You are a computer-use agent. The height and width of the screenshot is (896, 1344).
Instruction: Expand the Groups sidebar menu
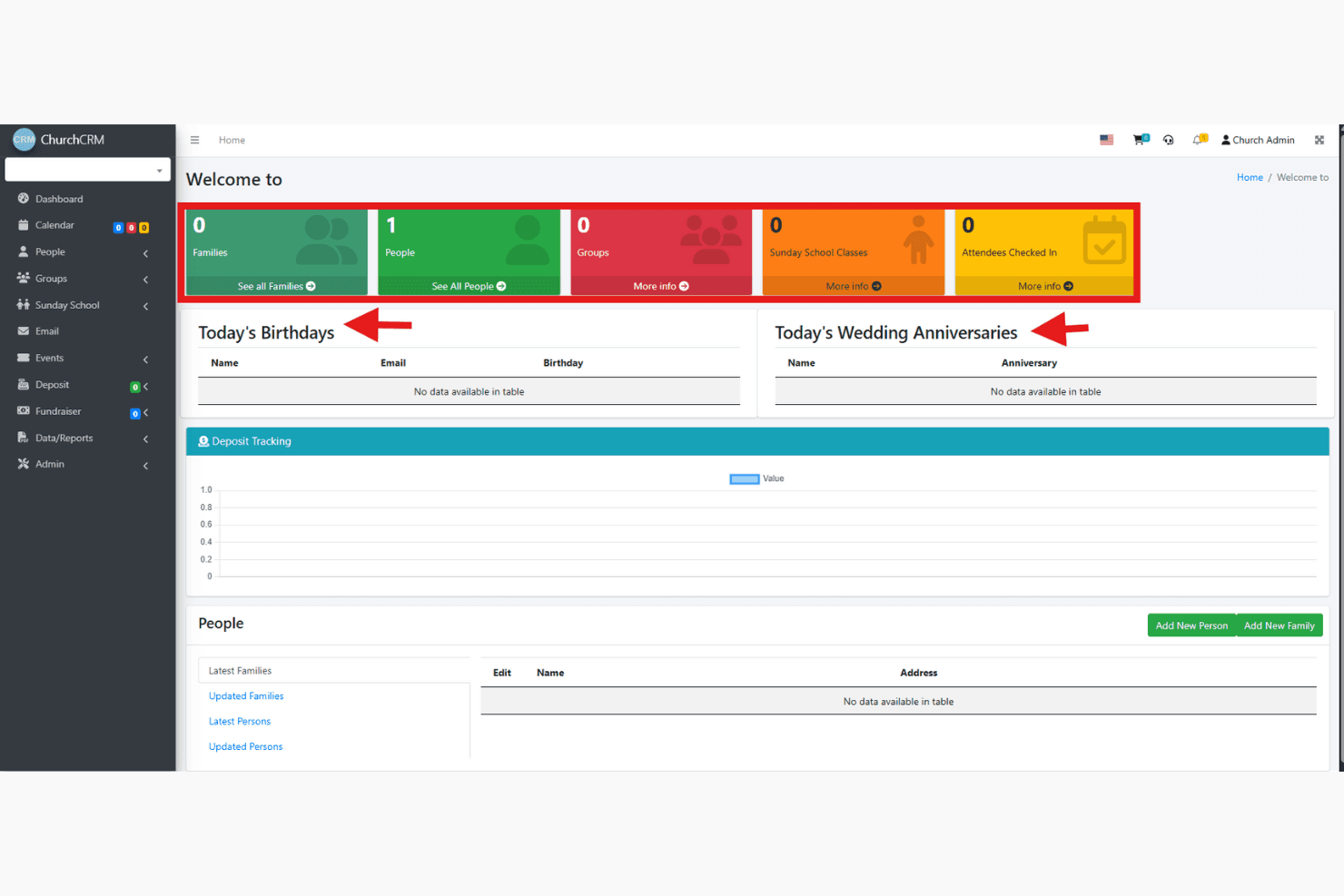[87, 279]
